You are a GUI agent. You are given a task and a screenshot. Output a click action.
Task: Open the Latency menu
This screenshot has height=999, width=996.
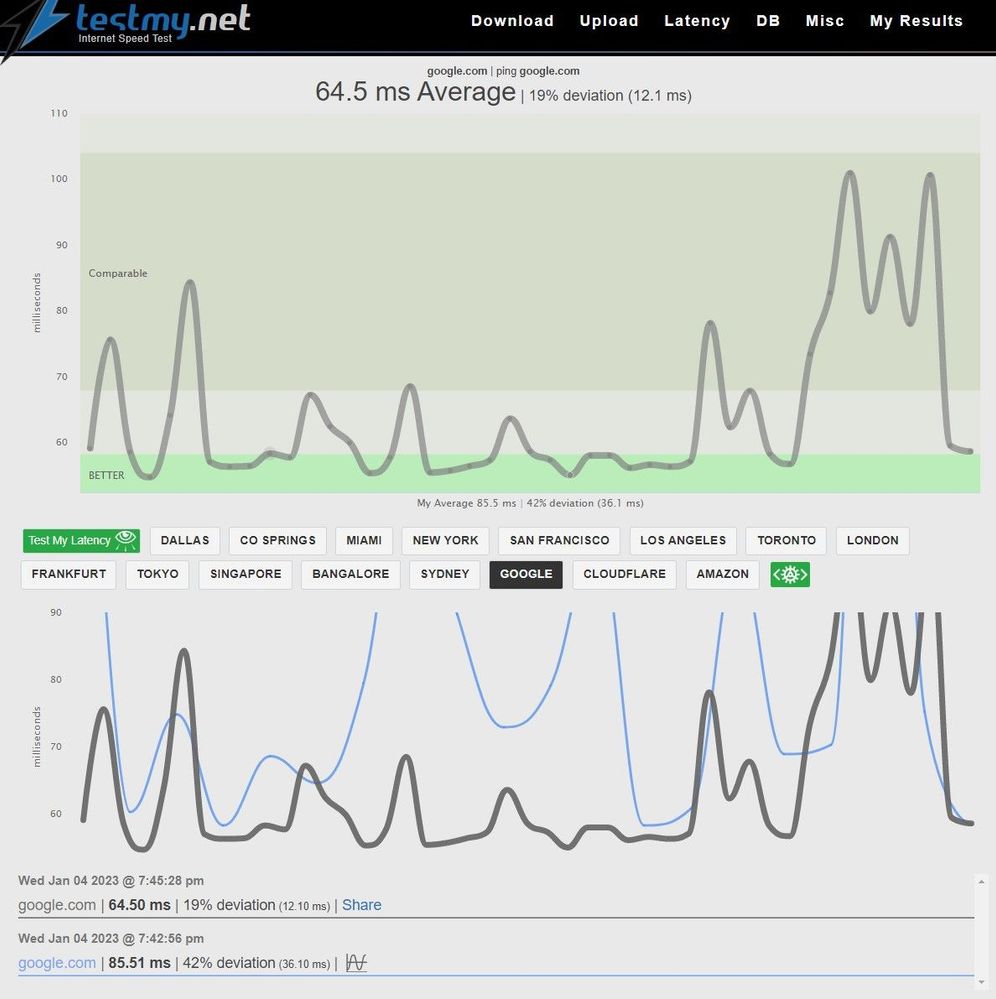point(697,21)
